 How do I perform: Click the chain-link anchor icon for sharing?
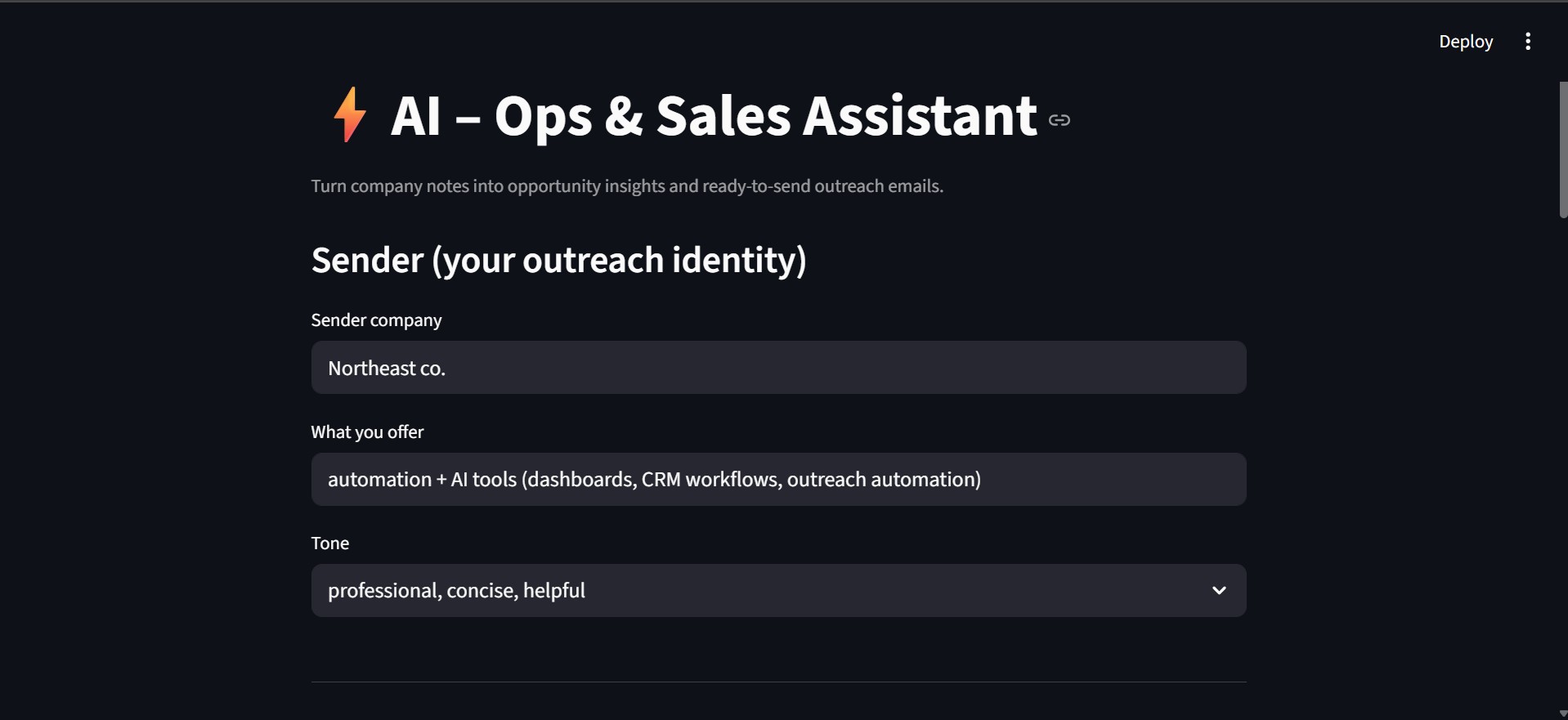coord(1060,119)
